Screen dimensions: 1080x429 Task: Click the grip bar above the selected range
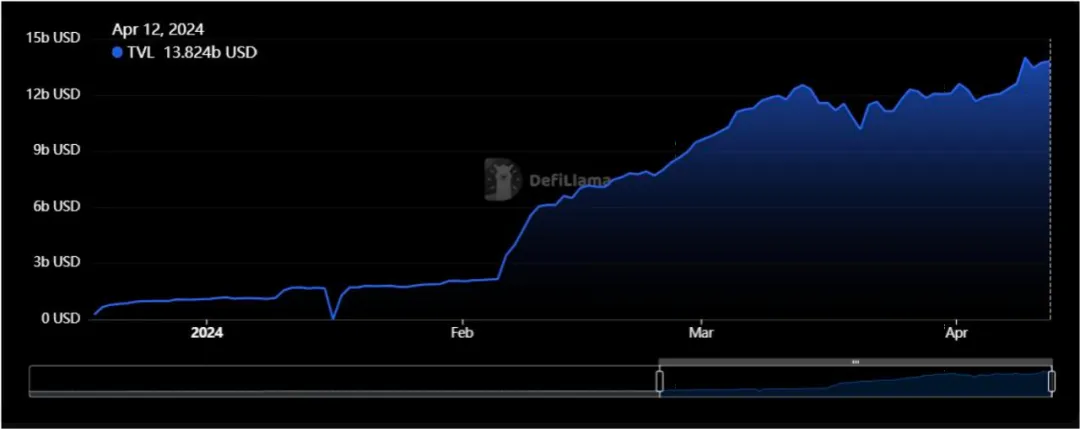click(x=855, y=362)
